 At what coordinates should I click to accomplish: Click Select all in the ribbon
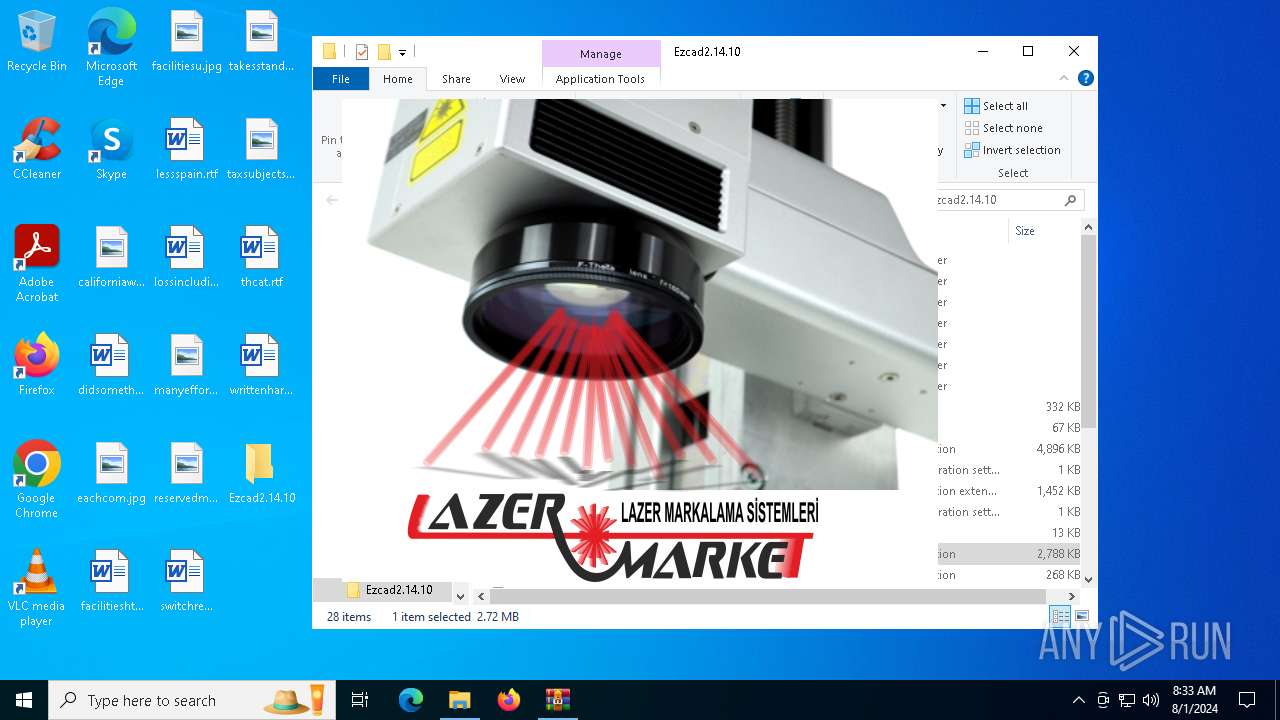pos(996,106)
